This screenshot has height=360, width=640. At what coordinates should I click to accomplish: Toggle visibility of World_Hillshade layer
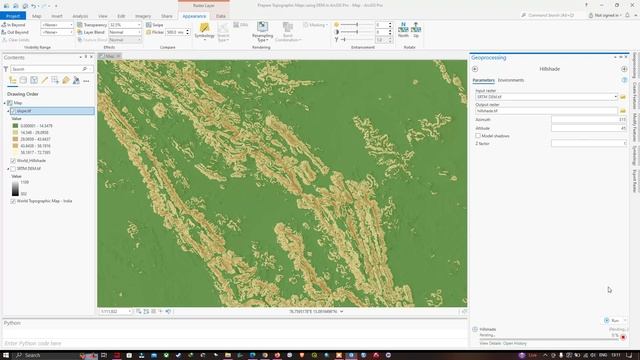click(13, 161)
